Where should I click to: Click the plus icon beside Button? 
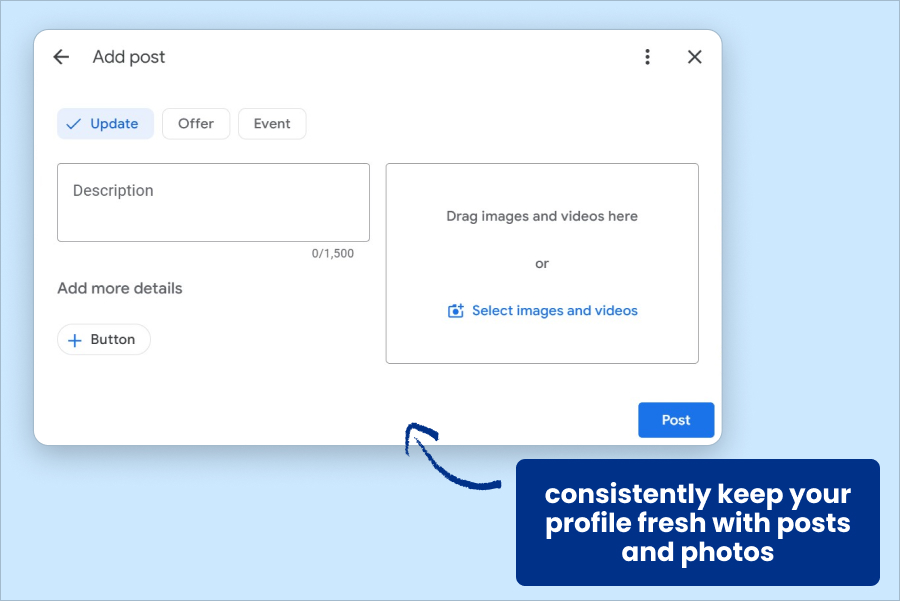(x=75, y=339)
